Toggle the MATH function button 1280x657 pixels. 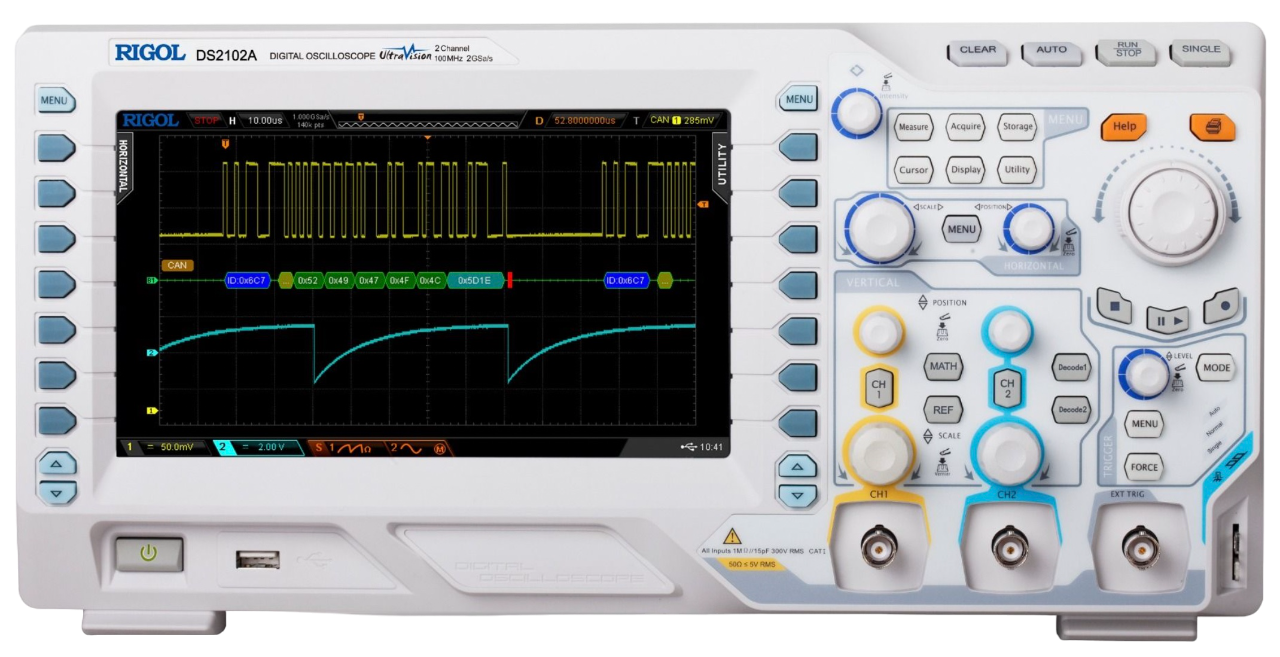click(x=943, y=366)
